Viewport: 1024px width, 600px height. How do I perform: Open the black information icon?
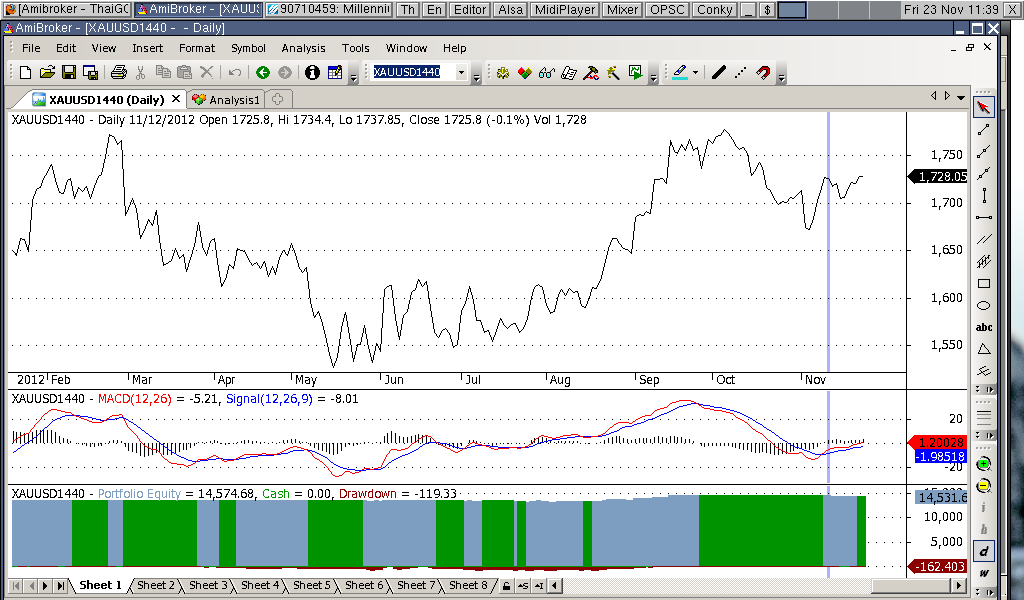coord(312,72)
